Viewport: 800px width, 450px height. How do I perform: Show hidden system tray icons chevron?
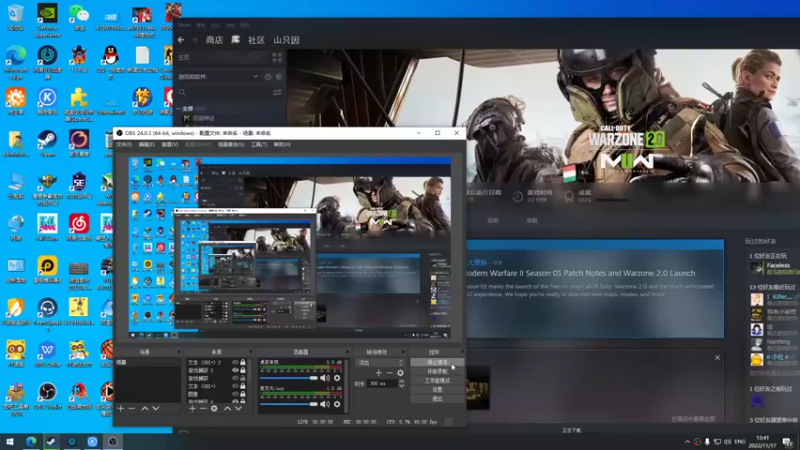coord(687,442)
